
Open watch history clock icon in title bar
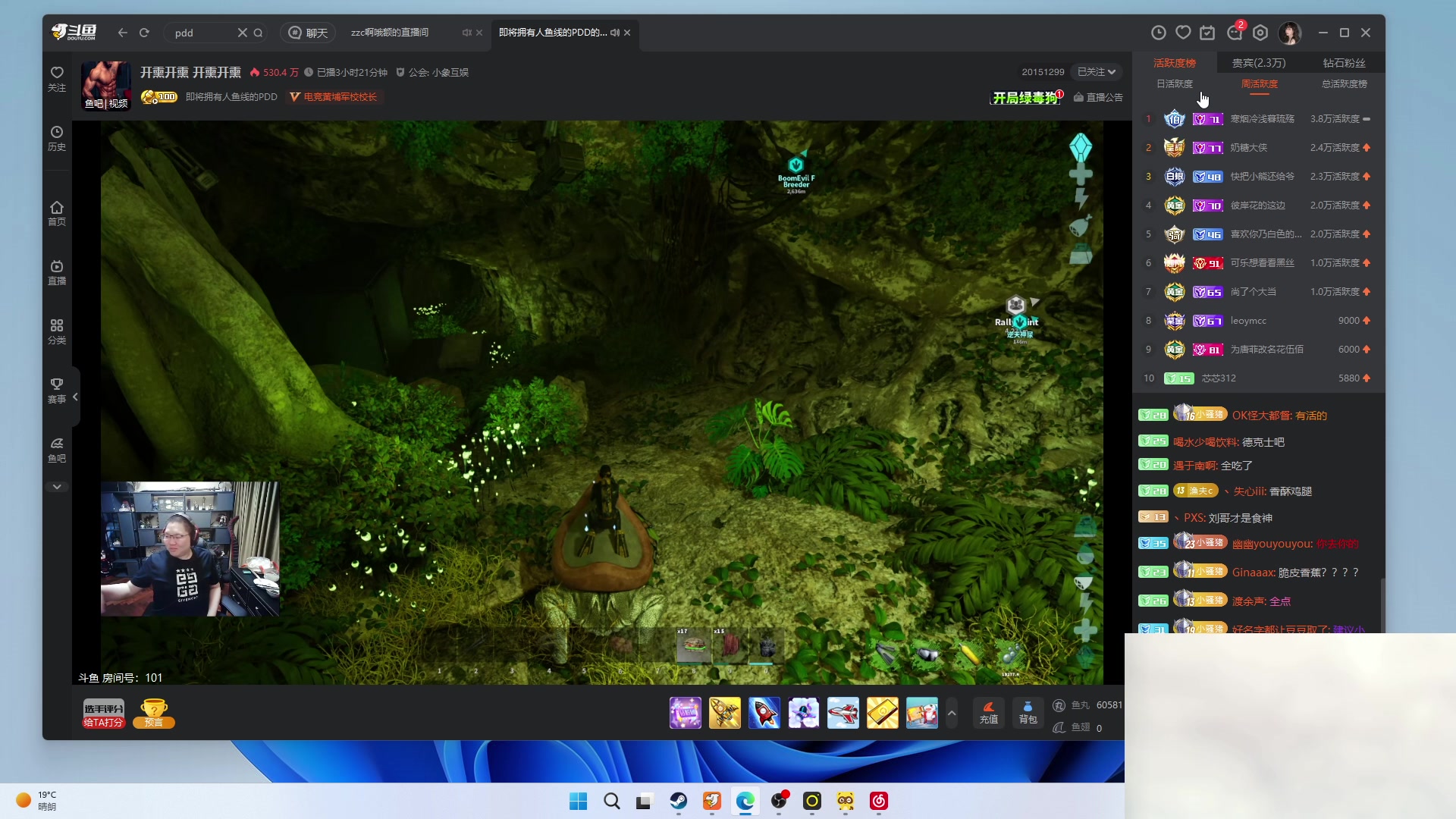1159,33
